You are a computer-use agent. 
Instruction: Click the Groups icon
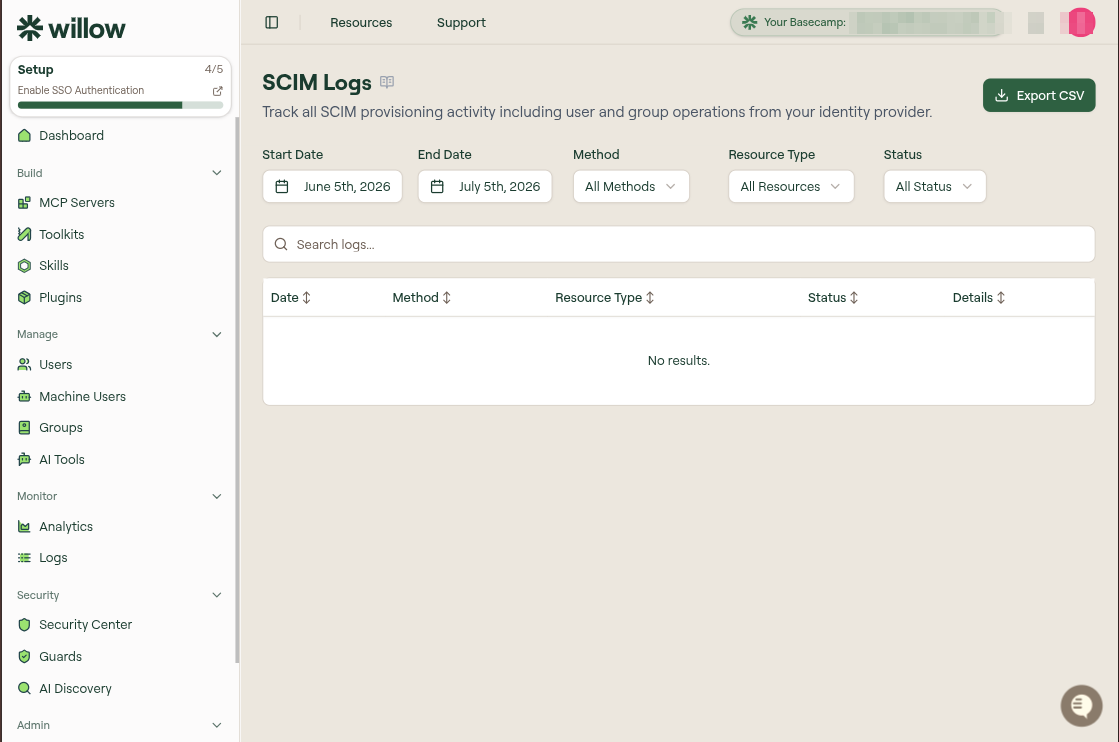pyautogui.click(x=24, y=427)
